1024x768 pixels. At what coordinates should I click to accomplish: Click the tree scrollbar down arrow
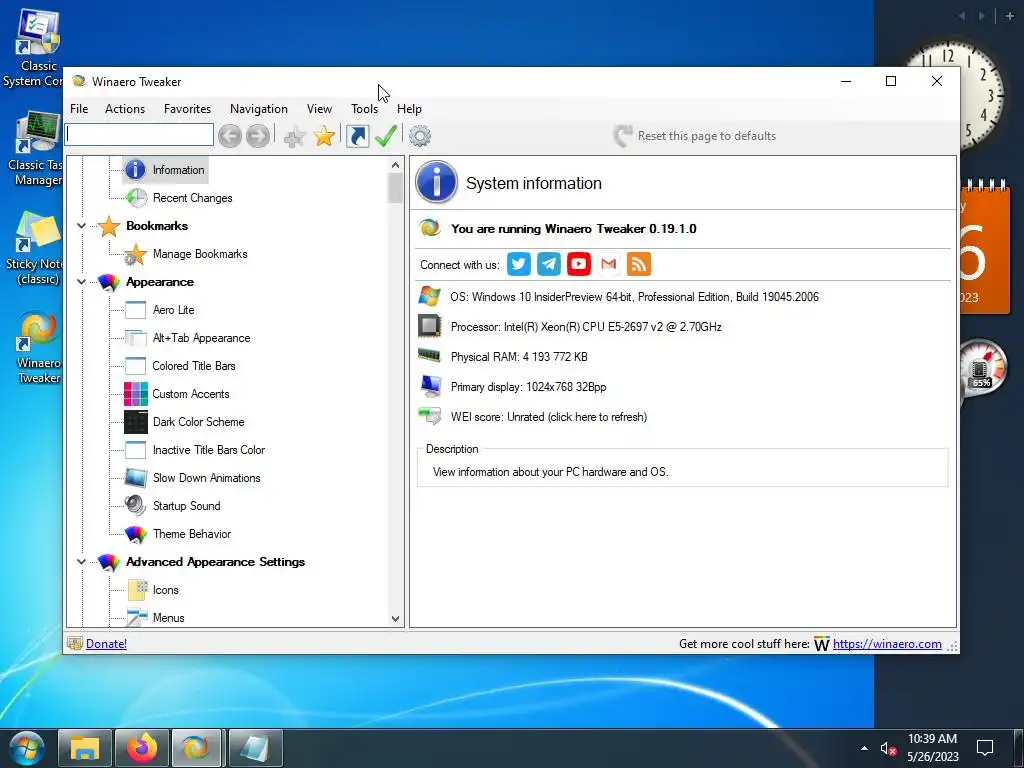pyautogui.click(x=395, y=618)
